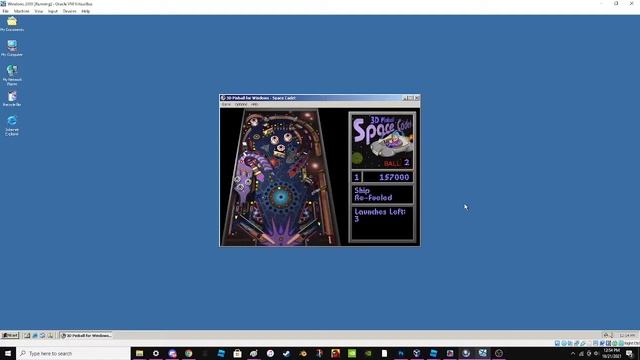Close the 3D Pinball window
640x360 pixels.
(x=417, y=98)
